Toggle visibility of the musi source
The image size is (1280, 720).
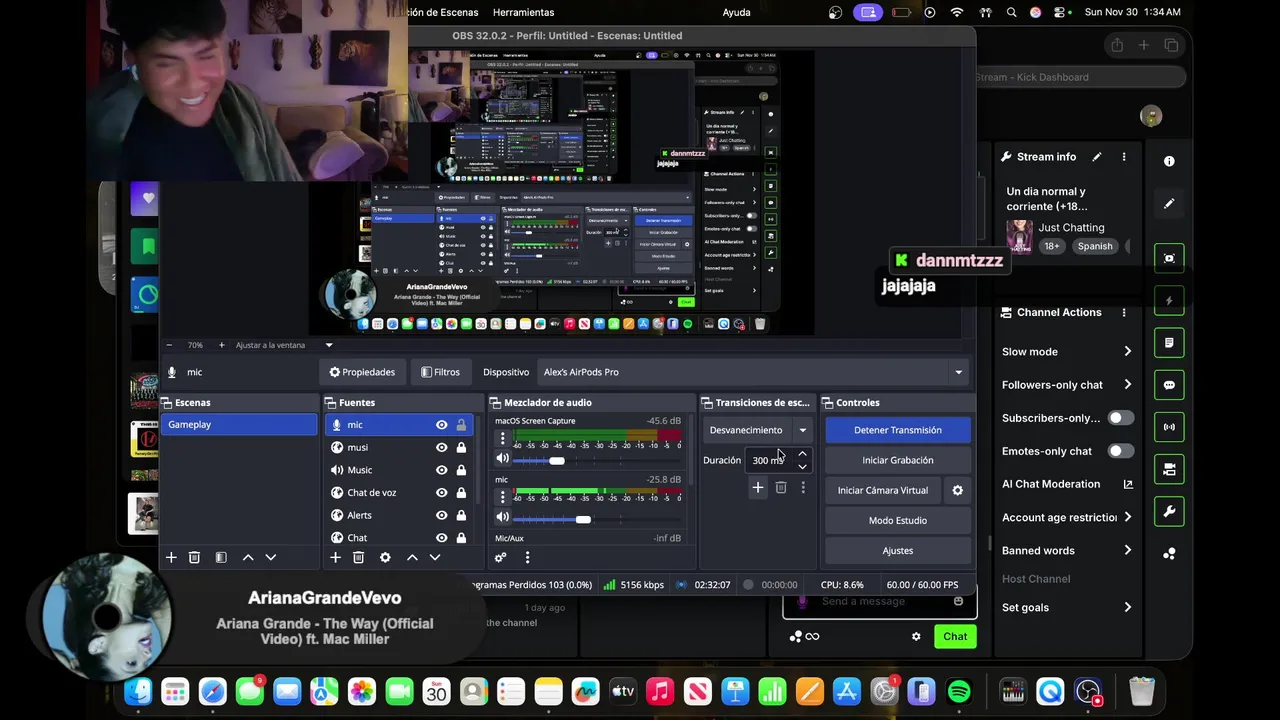point(441,447)
